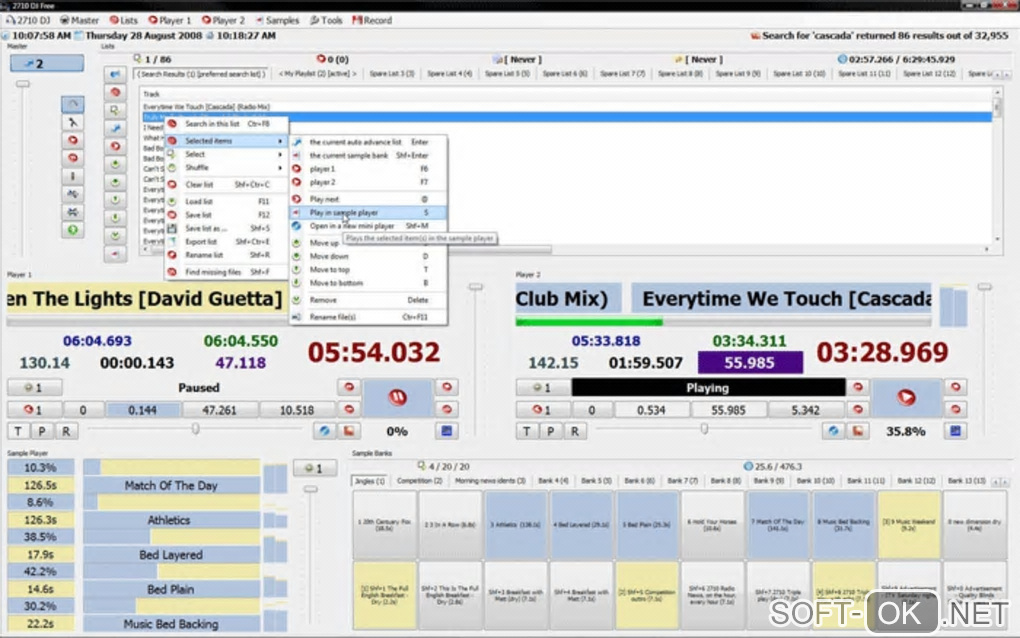Click the '3 Athletics' sample pad

[514, 524]
